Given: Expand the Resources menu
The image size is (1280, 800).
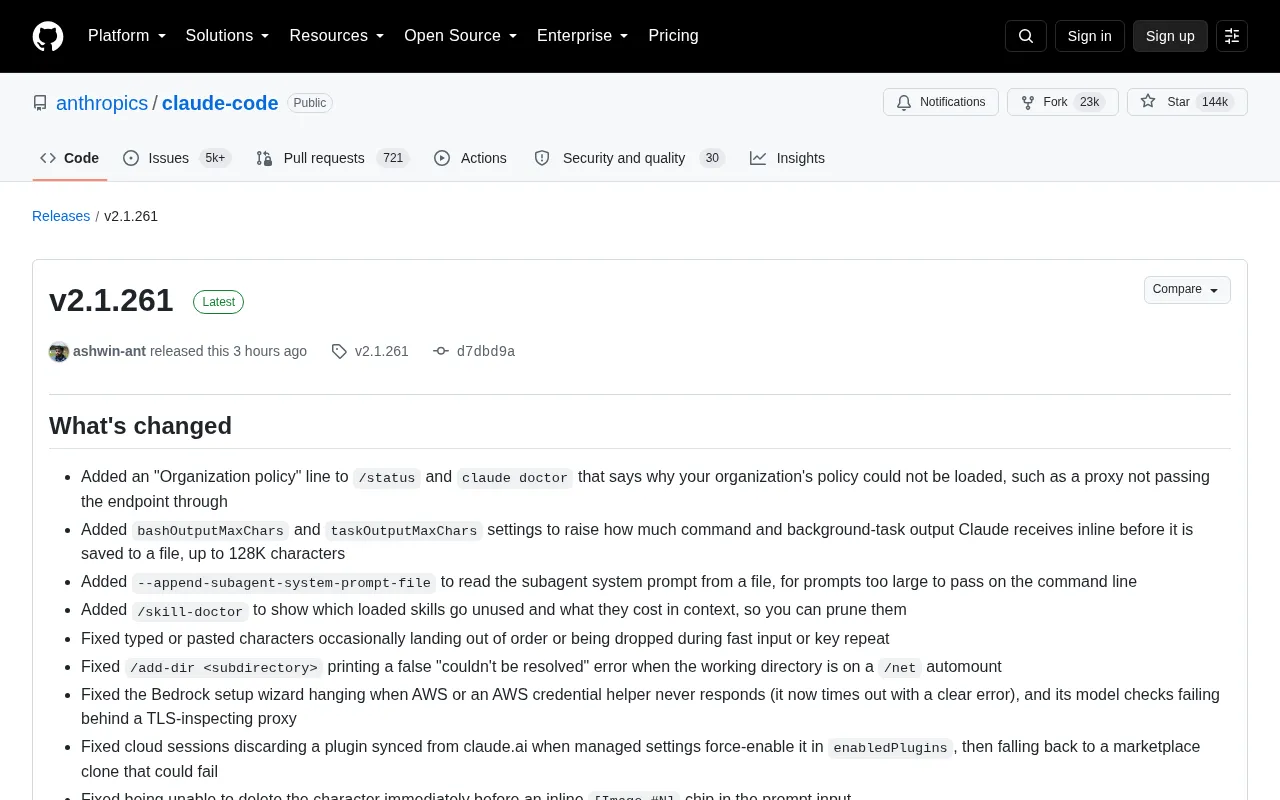Looking at the screenshot, I should [337, 36].
